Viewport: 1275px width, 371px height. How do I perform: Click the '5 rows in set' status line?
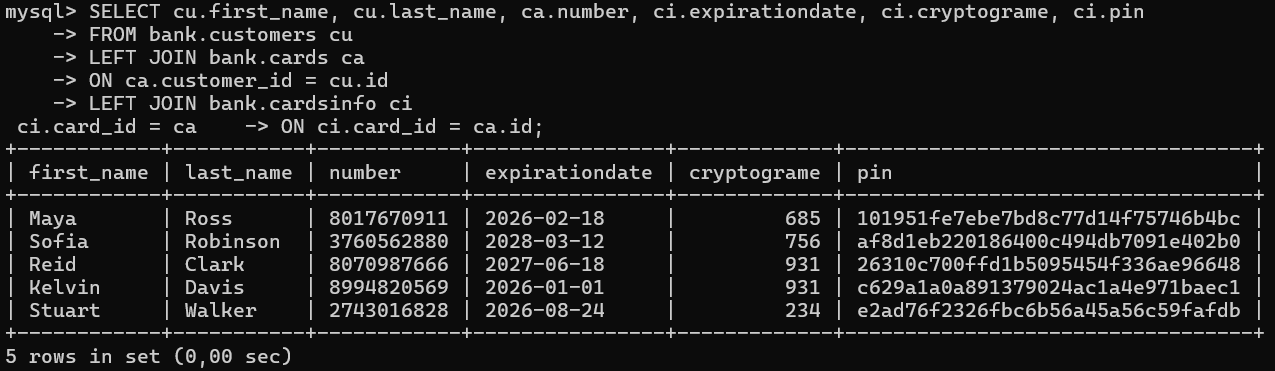(x=149, y=356)
